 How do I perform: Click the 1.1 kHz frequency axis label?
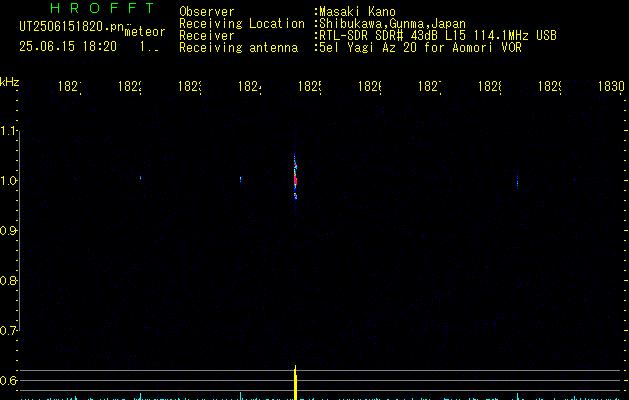click(9, 130)
